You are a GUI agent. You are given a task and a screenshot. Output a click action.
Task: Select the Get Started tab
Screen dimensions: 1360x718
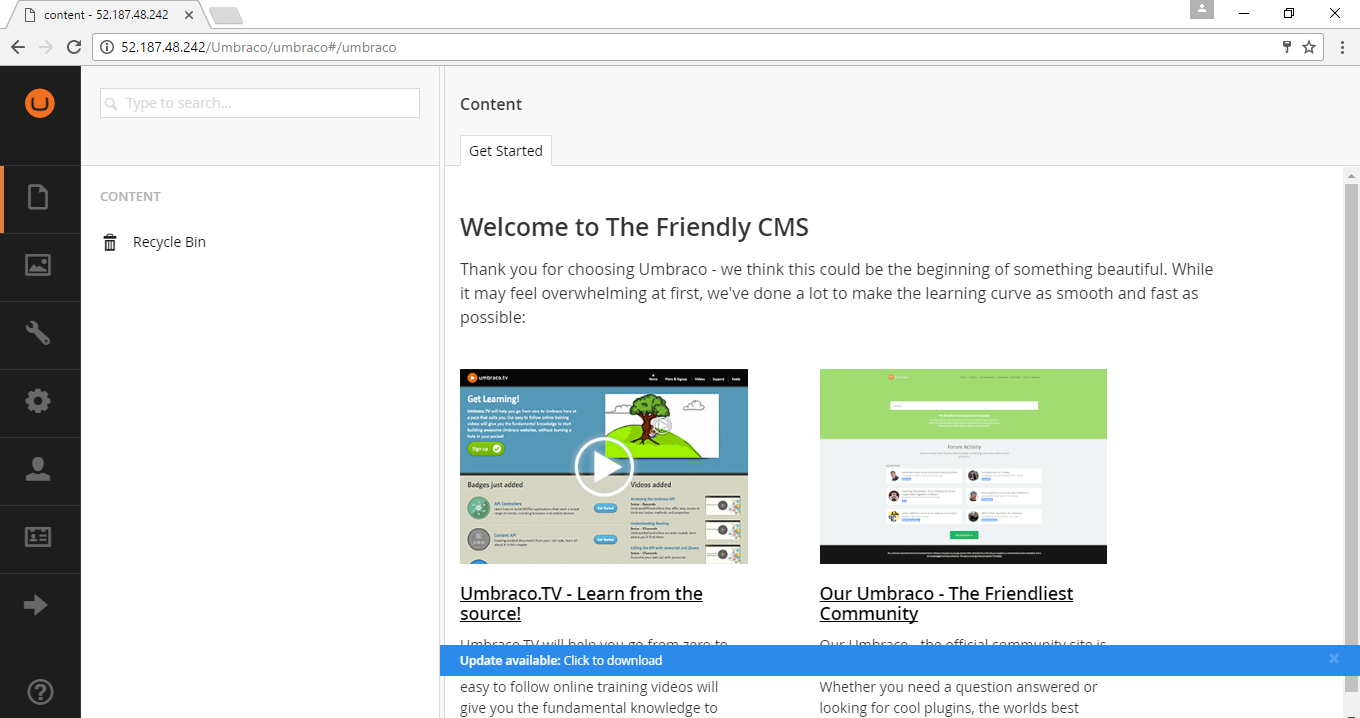click(x=505, y=151)
